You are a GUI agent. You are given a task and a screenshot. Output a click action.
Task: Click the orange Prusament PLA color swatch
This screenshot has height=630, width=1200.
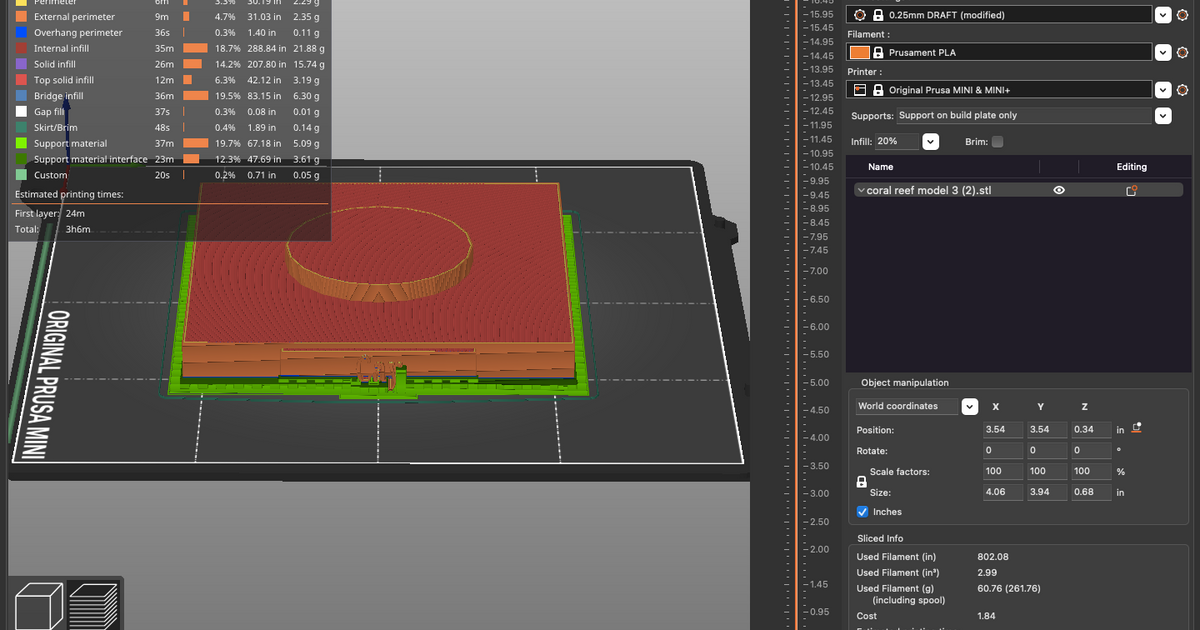coord(859,52)
